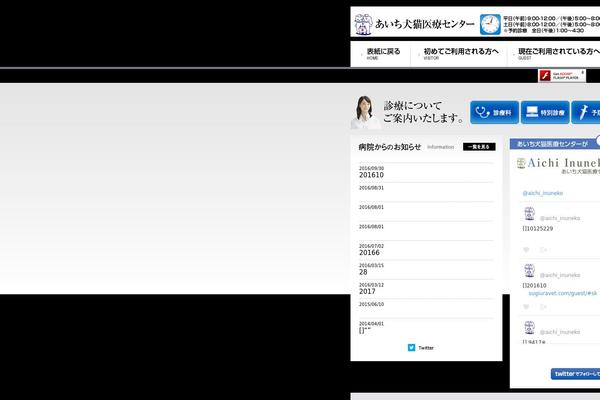
Task: Click the 一覧を見る black button
Action: click(479, 147)
